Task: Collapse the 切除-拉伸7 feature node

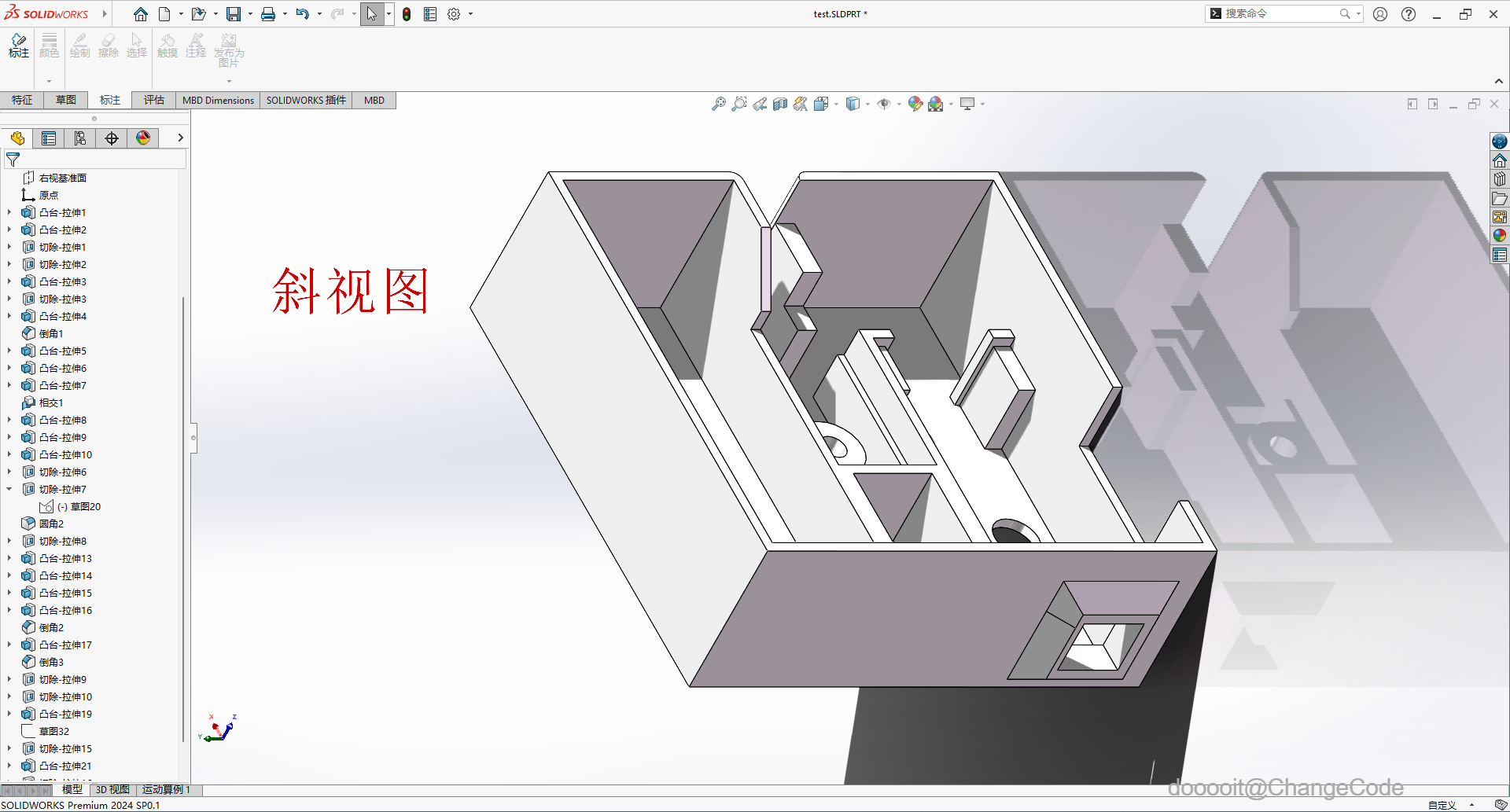Action: coord(10,489)
